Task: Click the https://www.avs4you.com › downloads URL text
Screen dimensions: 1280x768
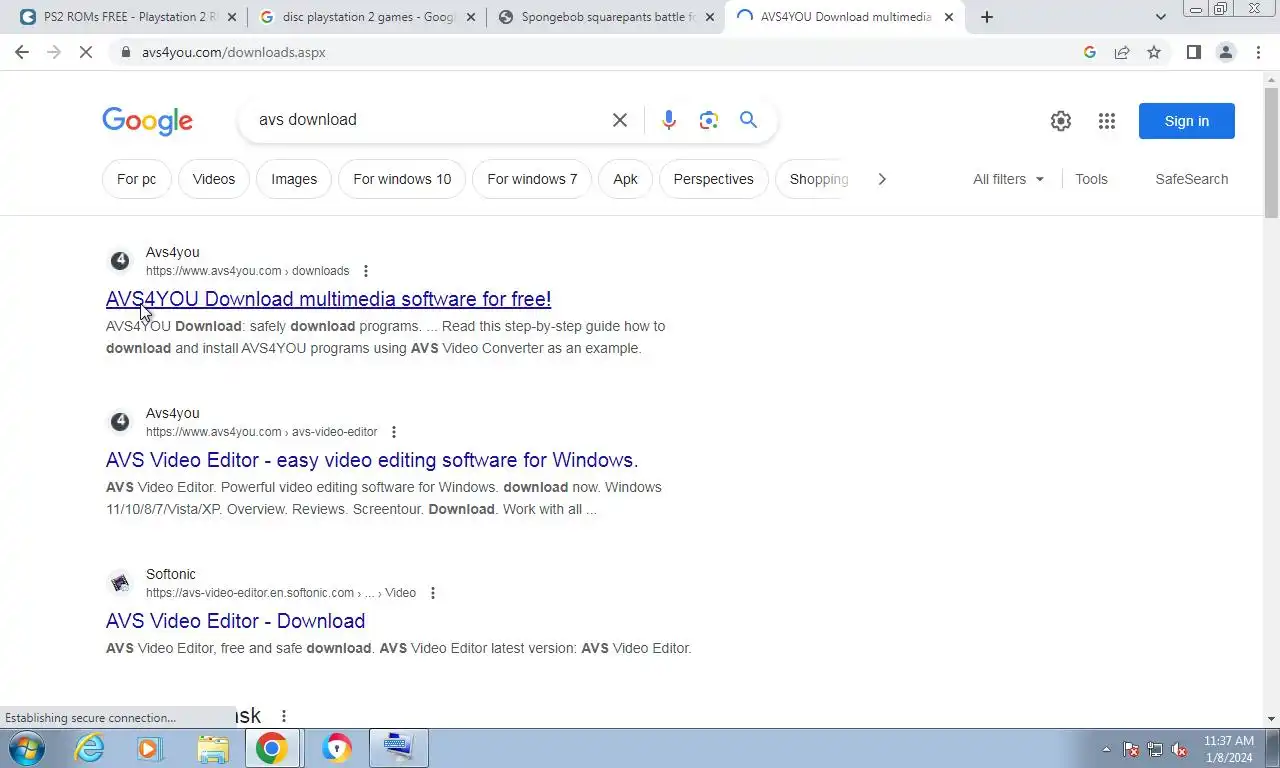Action: coord(247,271)
